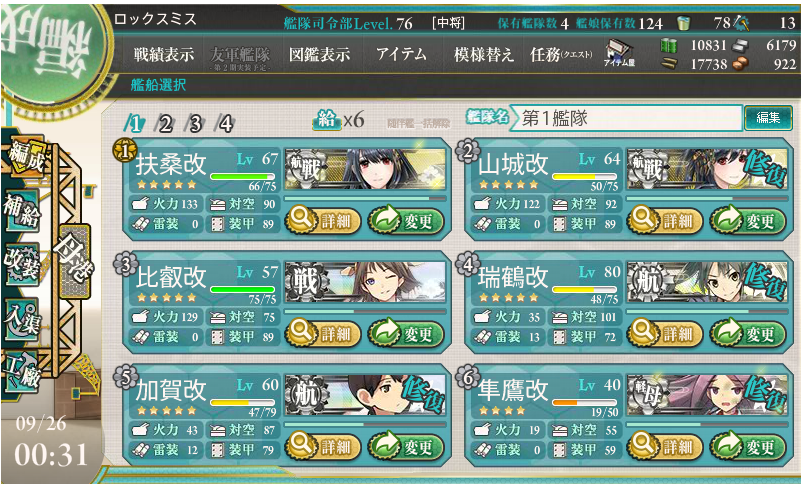The width and height of the screenshot is (801, 486).
Task: Return to 母港 home port icon
Action: click(74, 262)
